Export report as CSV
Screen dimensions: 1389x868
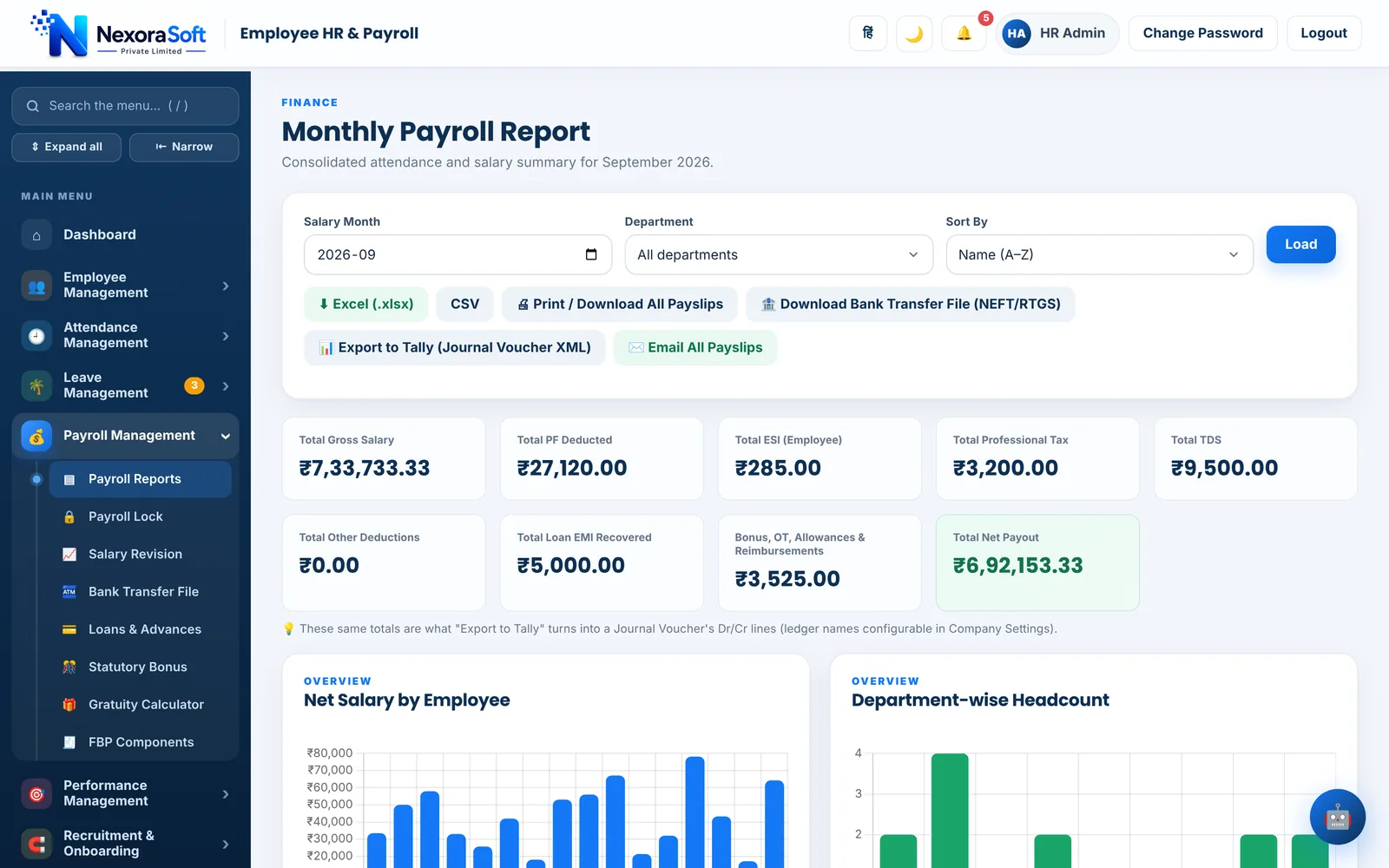464,304
